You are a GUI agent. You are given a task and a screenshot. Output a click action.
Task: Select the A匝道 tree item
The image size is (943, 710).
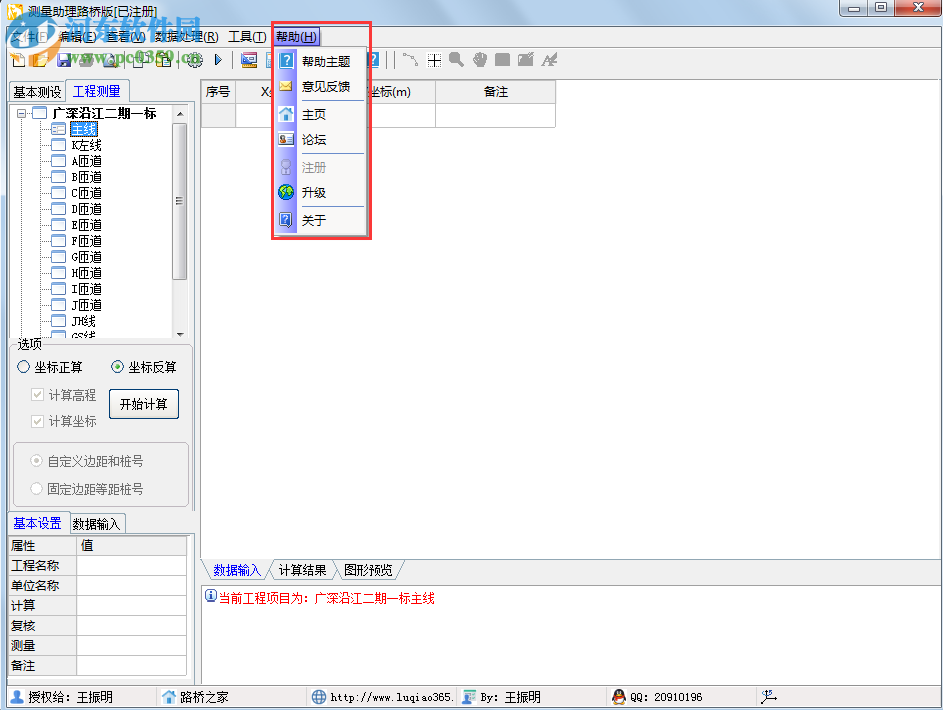pyautogui.click(x=86, y=161)
